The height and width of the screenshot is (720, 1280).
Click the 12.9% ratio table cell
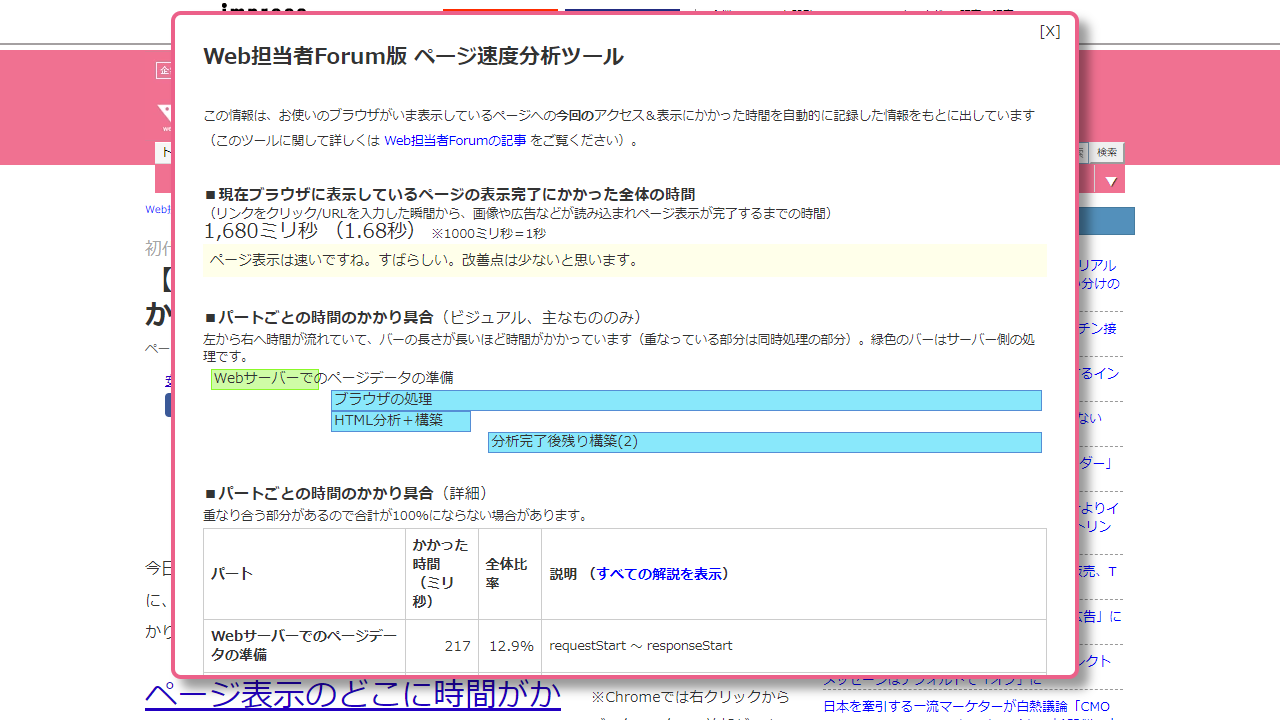pyautogui.click(x=510, y=646)
